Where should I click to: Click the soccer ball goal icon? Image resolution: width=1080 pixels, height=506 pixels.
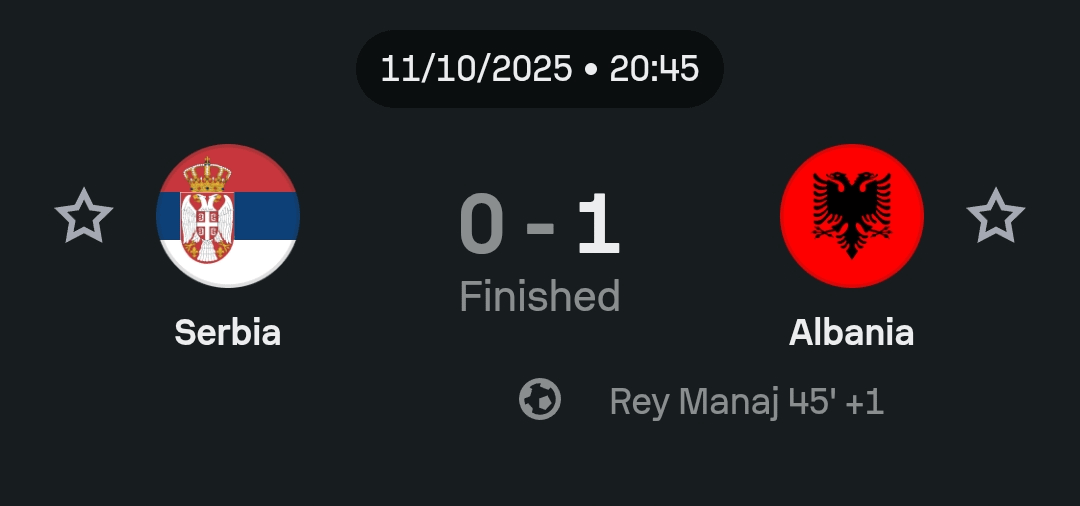pos(540,400)
